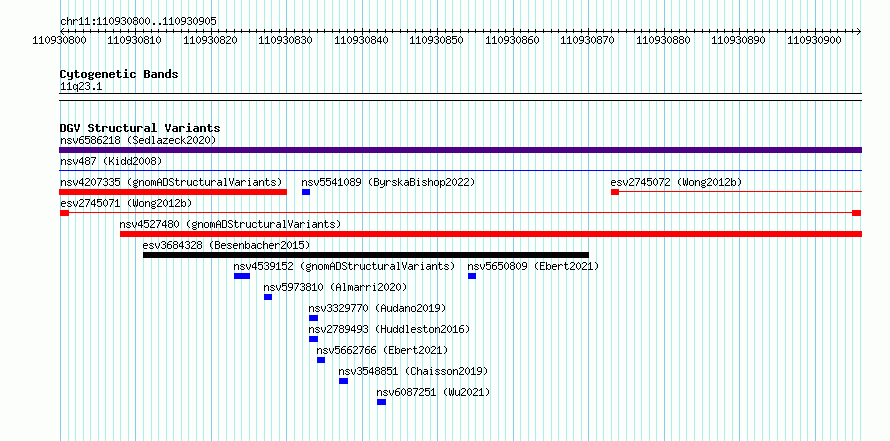The image size is (890, 441).
Task: Click ruler position 110930800
Action: [60, 40]
